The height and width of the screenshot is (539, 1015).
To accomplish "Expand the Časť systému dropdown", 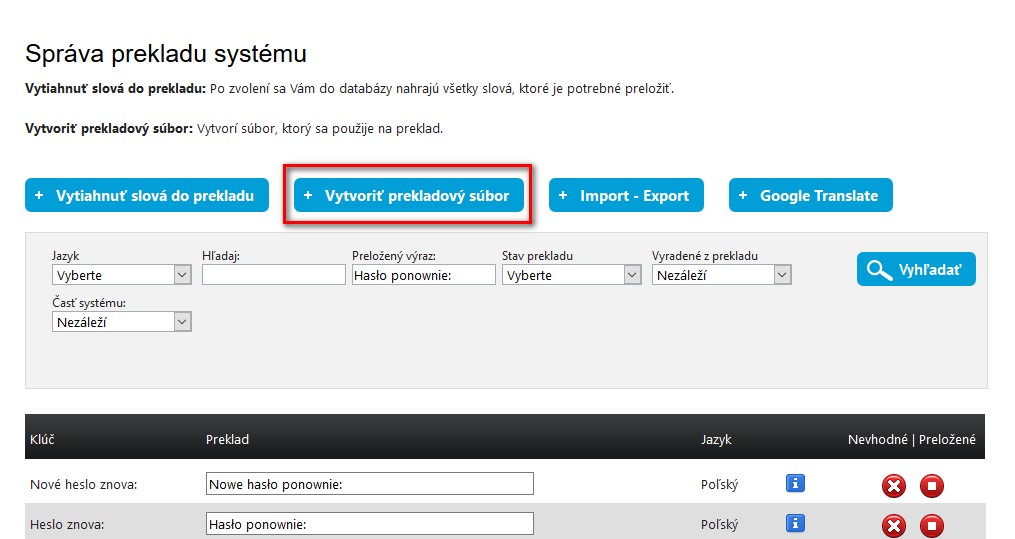I will (x=121, y=322).
